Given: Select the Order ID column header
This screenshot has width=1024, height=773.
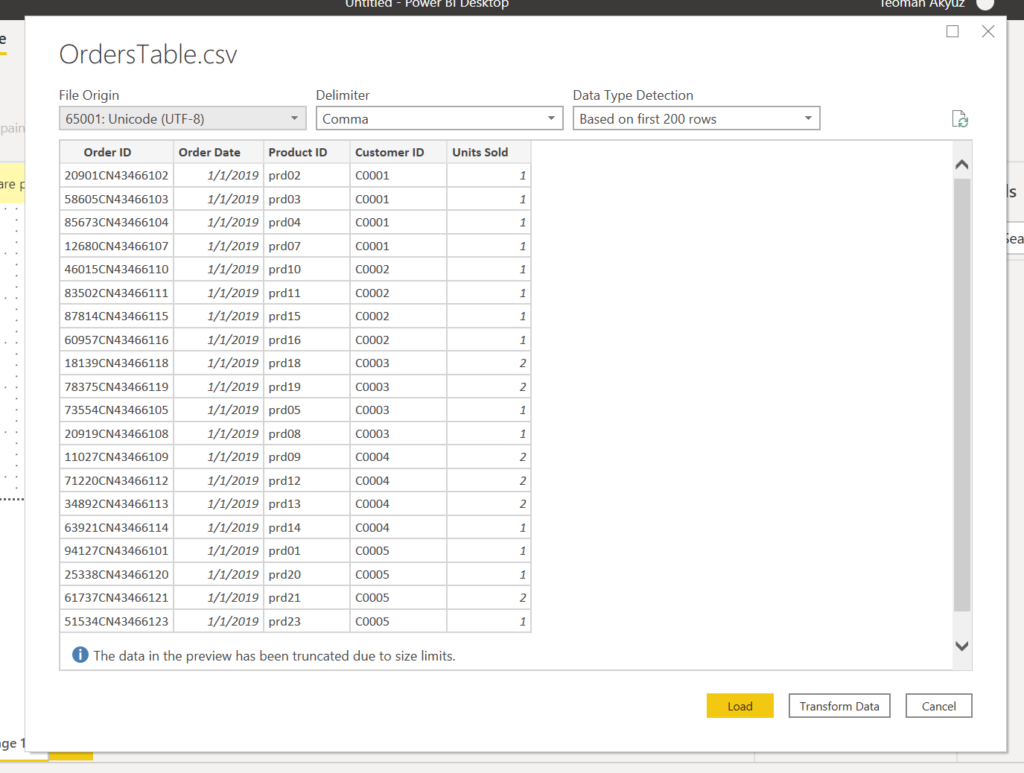Looking at the screenshot, I should pyautogui.click(x=116, y=152).
